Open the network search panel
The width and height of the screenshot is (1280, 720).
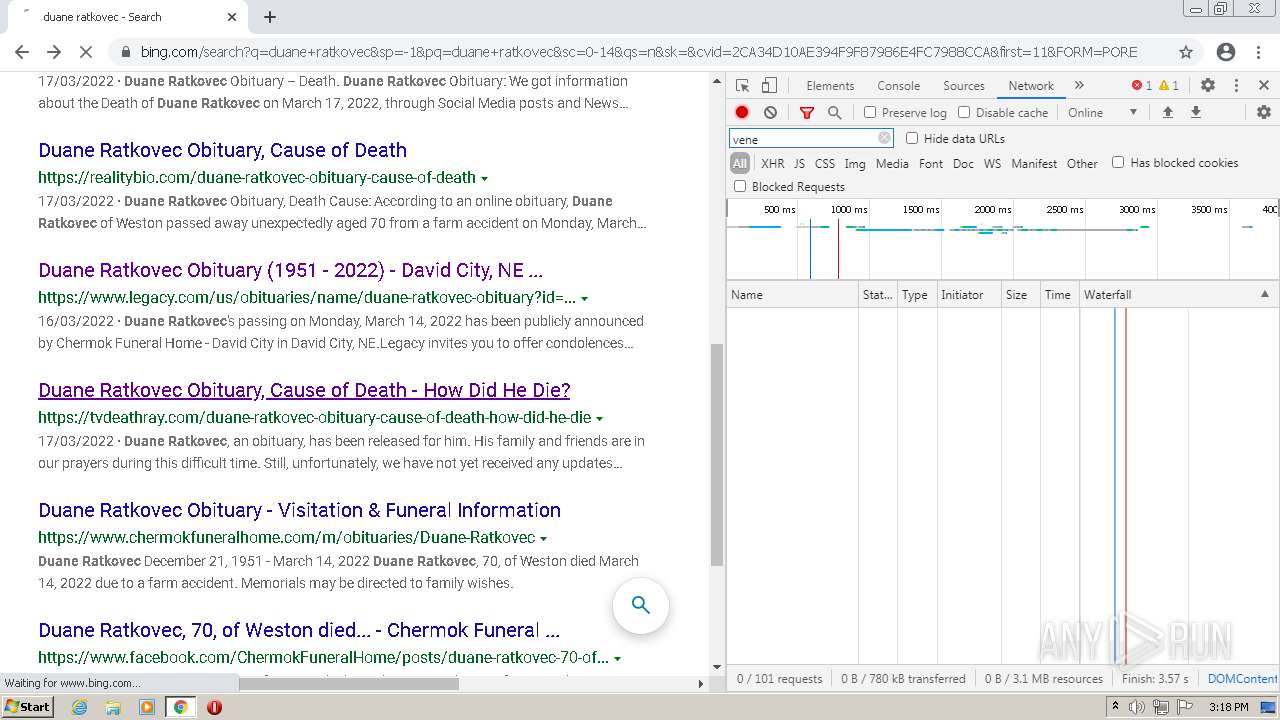click(835, 113)
